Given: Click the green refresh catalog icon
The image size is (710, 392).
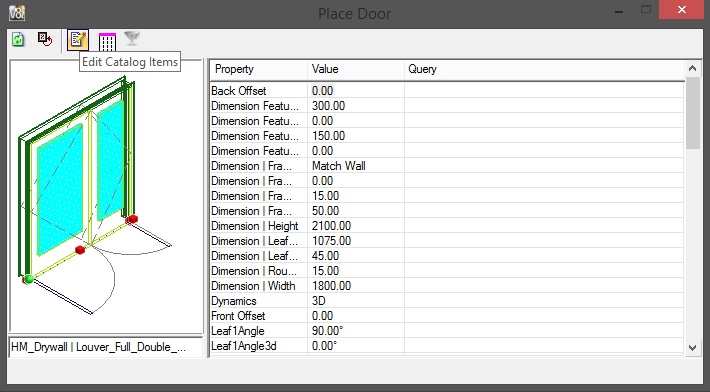Looking at the screenshot, I should [x=18, y=39].
